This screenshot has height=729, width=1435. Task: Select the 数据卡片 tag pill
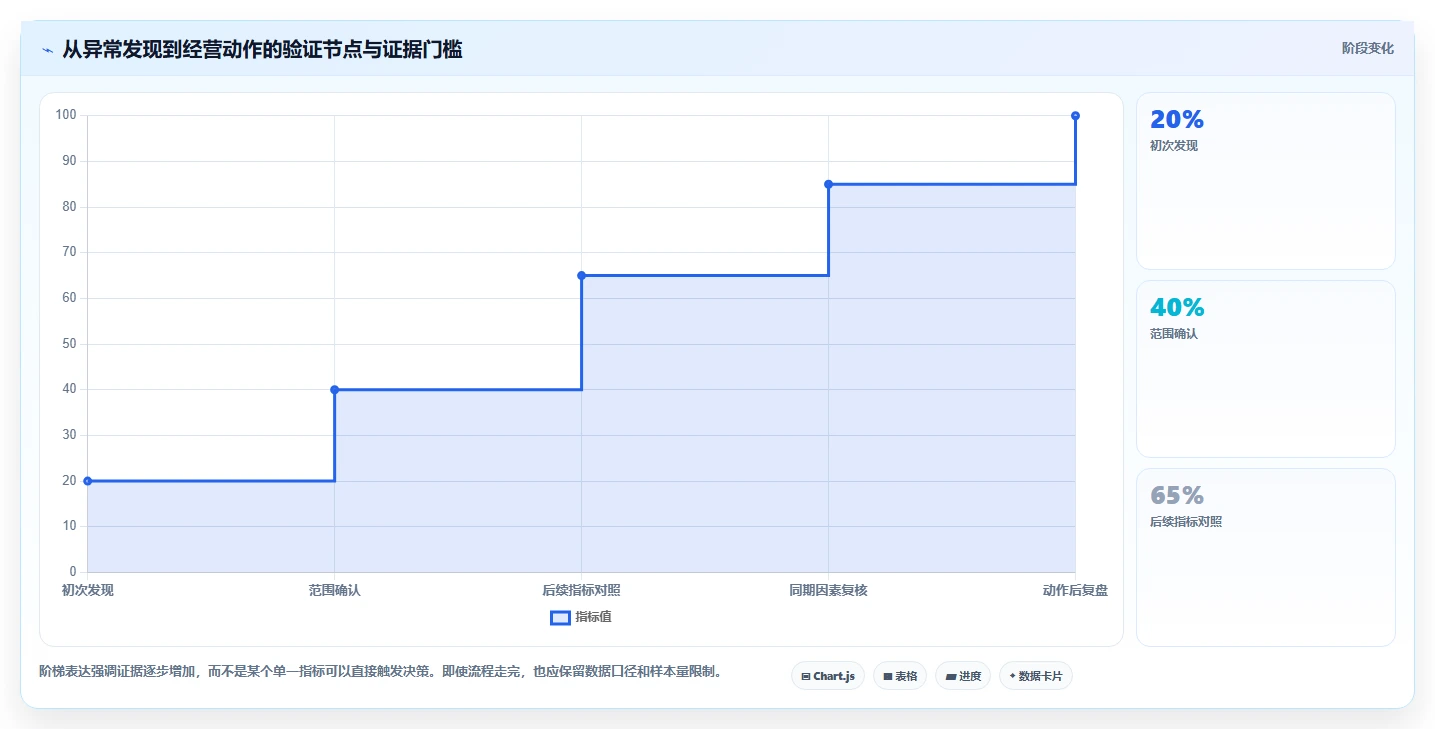1036,676
